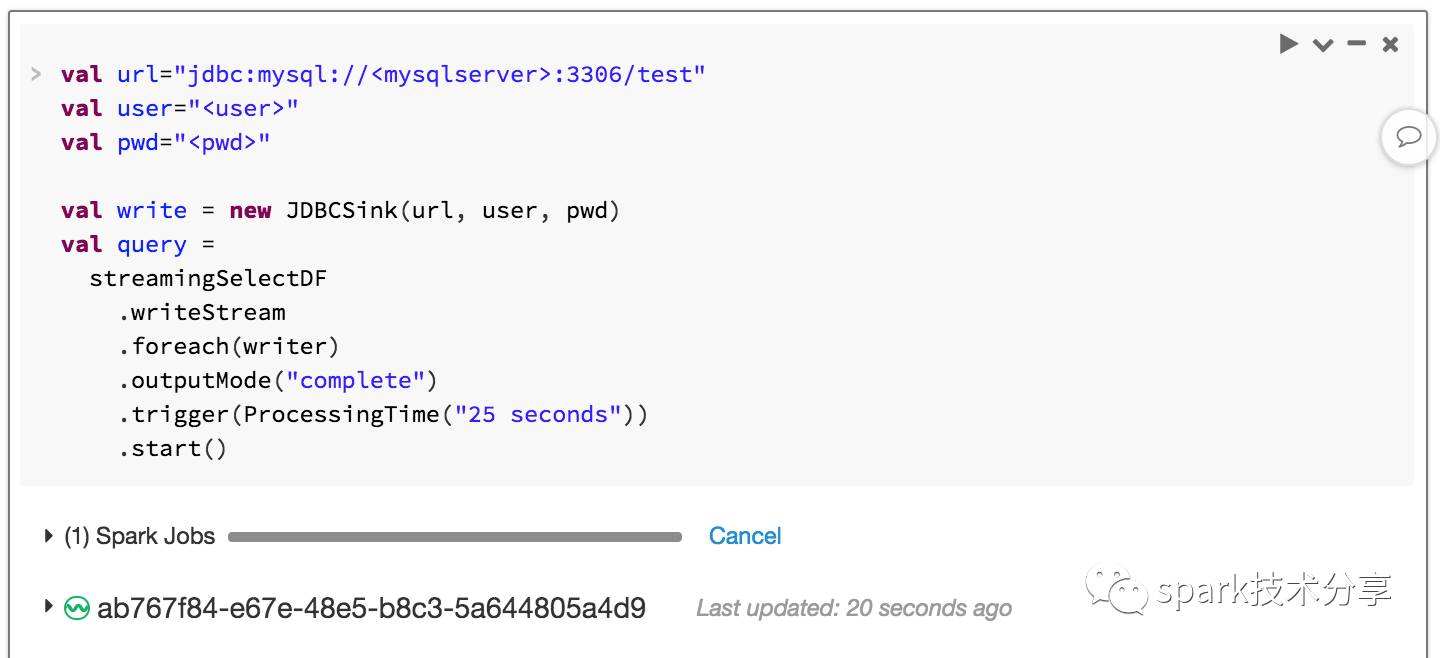Click the WeChat logo watermark icon
The image size is (1440, 658).
(1116, 590)
